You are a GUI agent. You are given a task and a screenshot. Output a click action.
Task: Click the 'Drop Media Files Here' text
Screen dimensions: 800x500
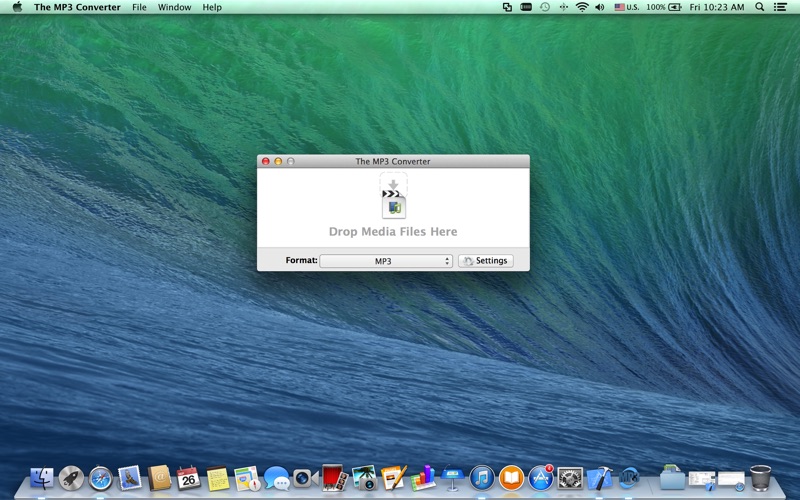(393, 232)
